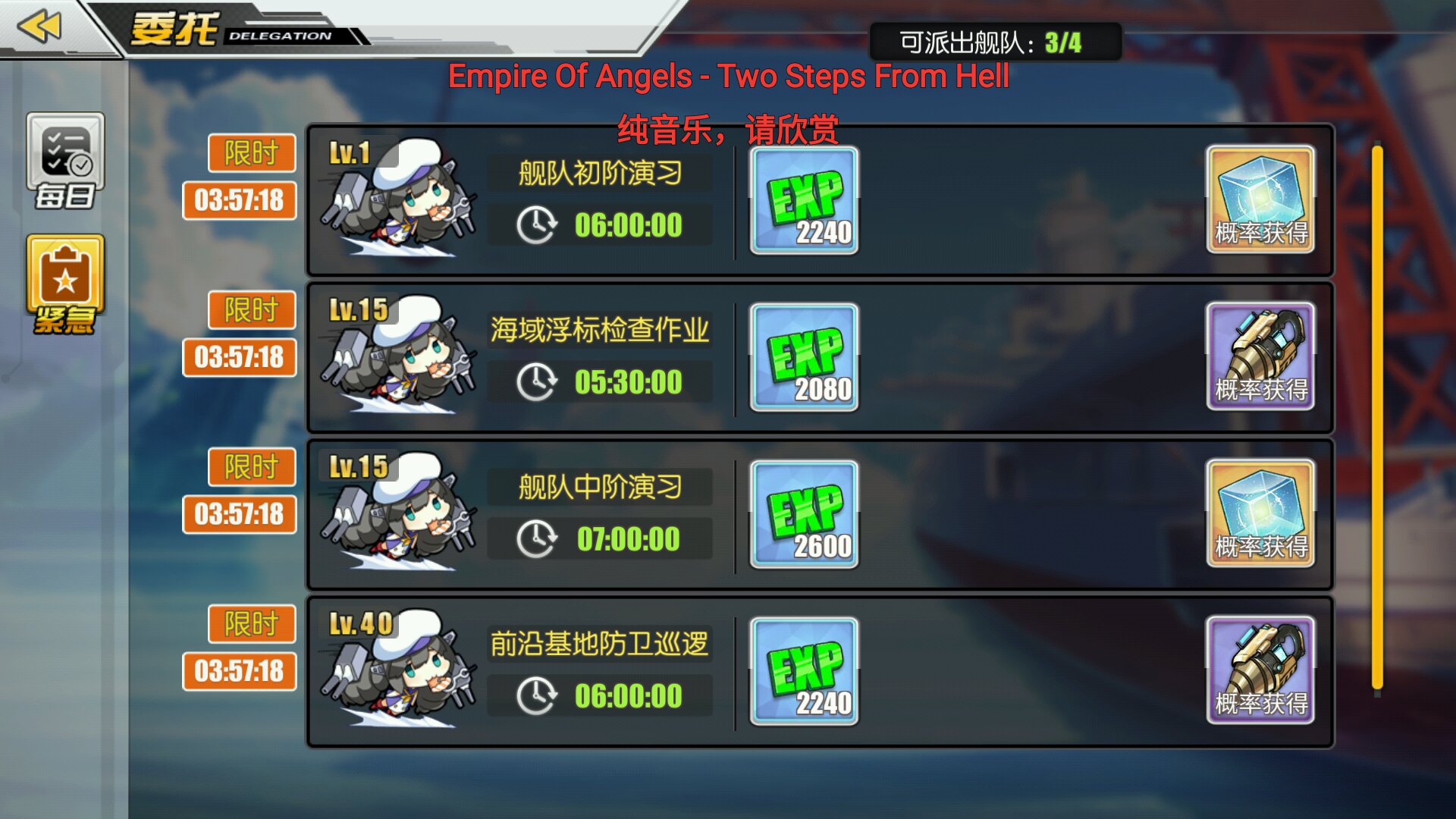1456x819 pixels.
Task: Click the yellow vertical scrollbar
Action: (1377, 418)
